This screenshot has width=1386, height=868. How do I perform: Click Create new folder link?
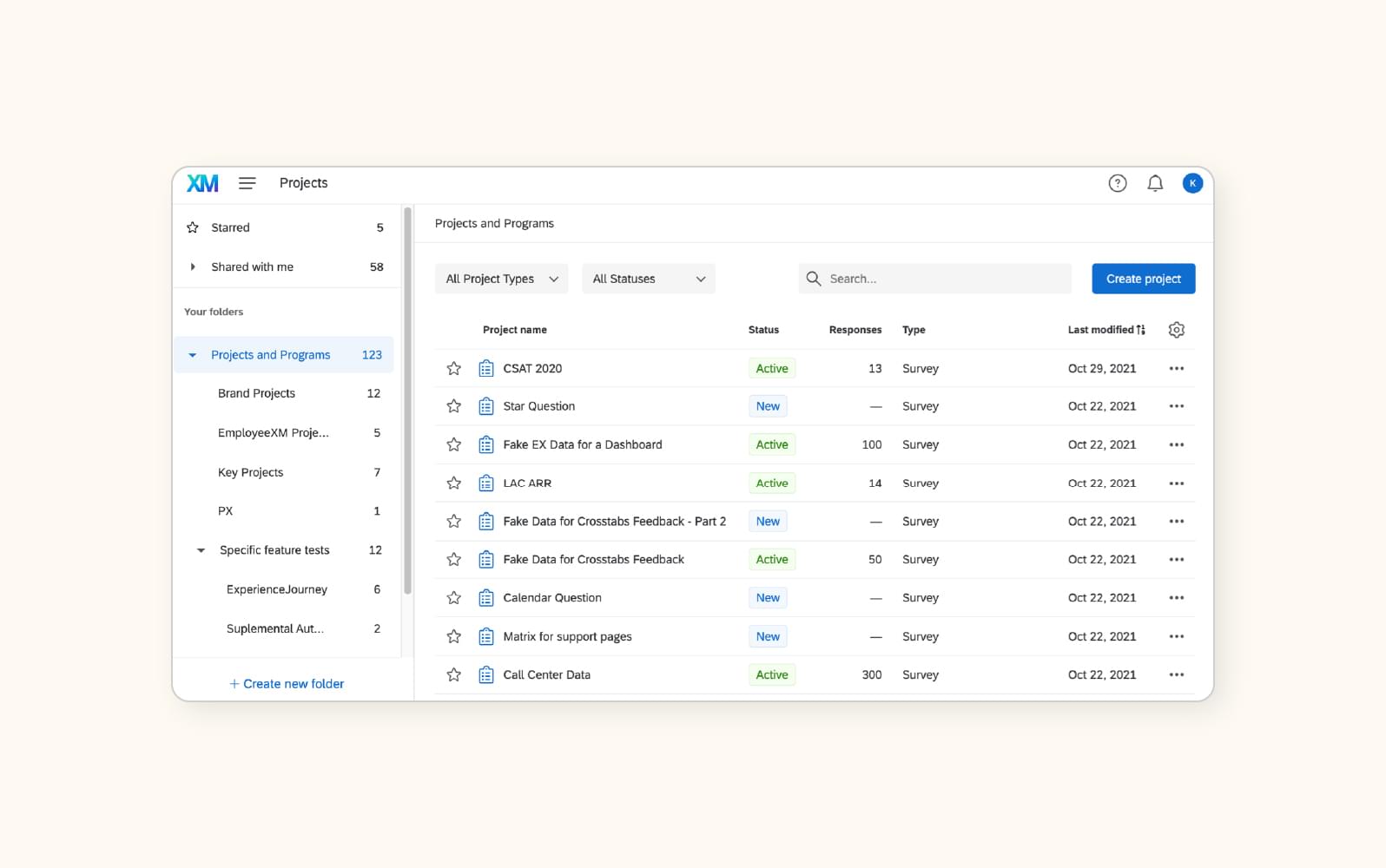[x=287, y=684]
